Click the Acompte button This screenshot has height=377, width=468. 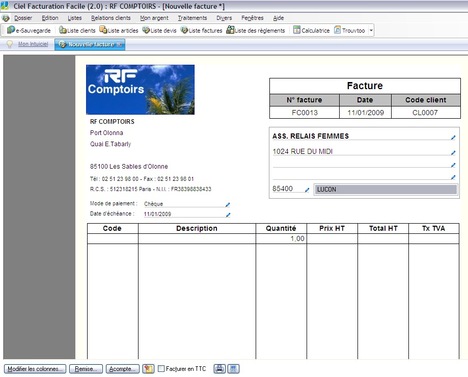122,369
